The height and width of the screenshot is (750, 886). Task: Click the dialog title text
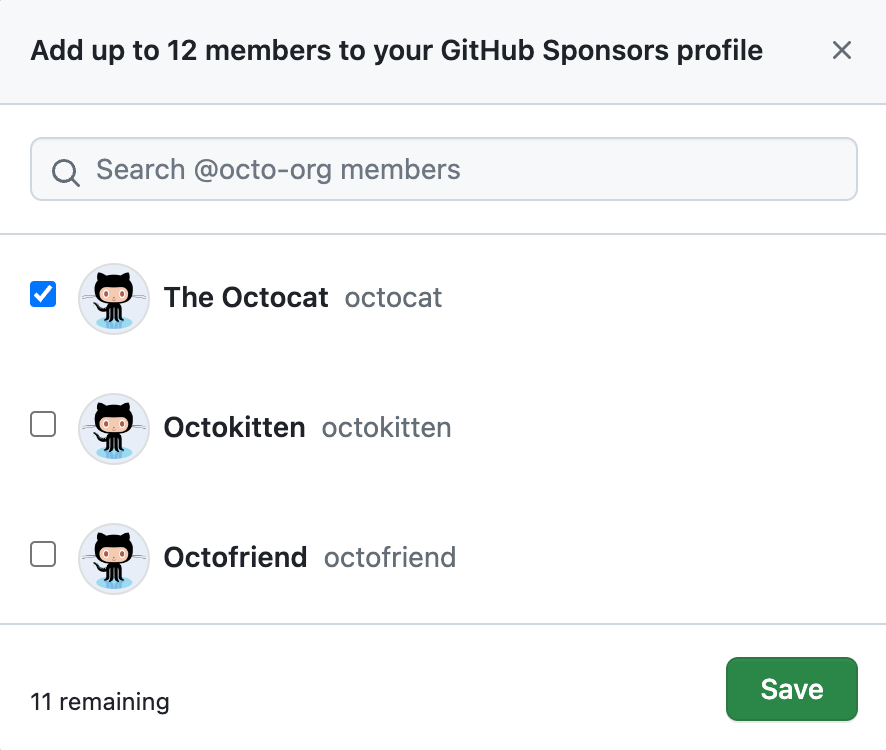[396, 50]
